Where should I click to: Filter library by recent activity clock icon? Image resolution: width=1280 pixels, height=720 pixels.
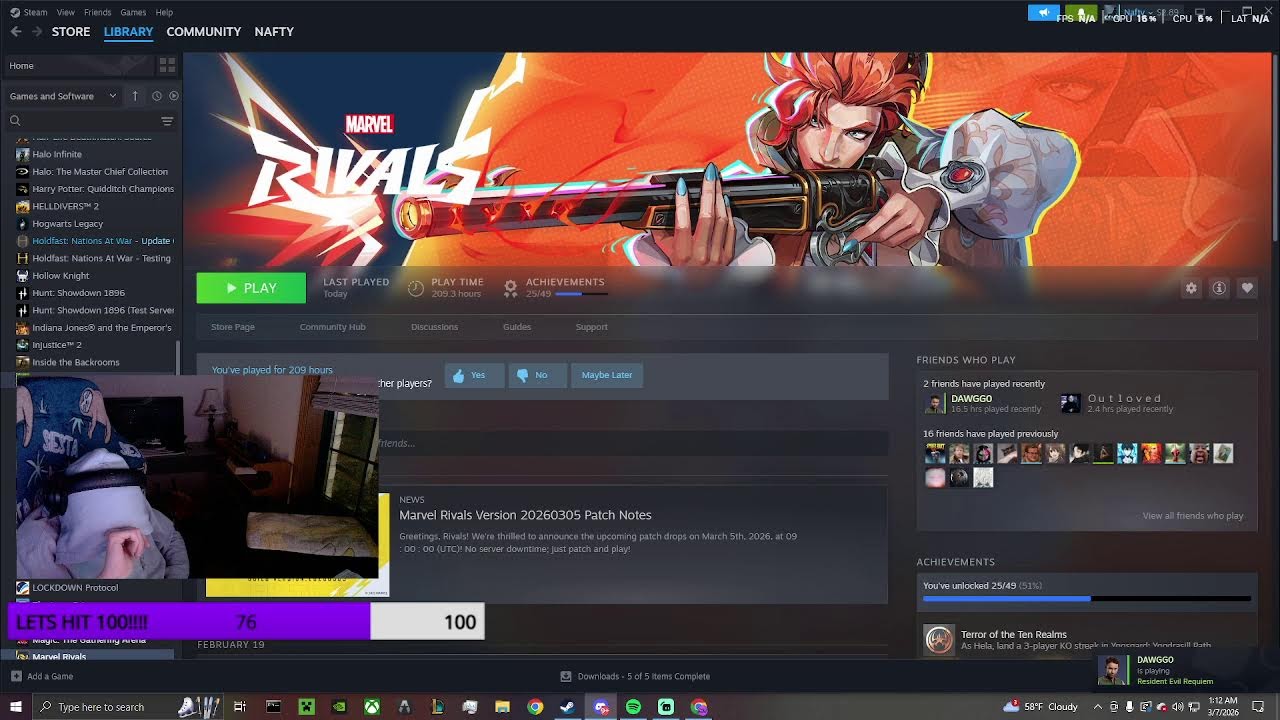[157, 96]
